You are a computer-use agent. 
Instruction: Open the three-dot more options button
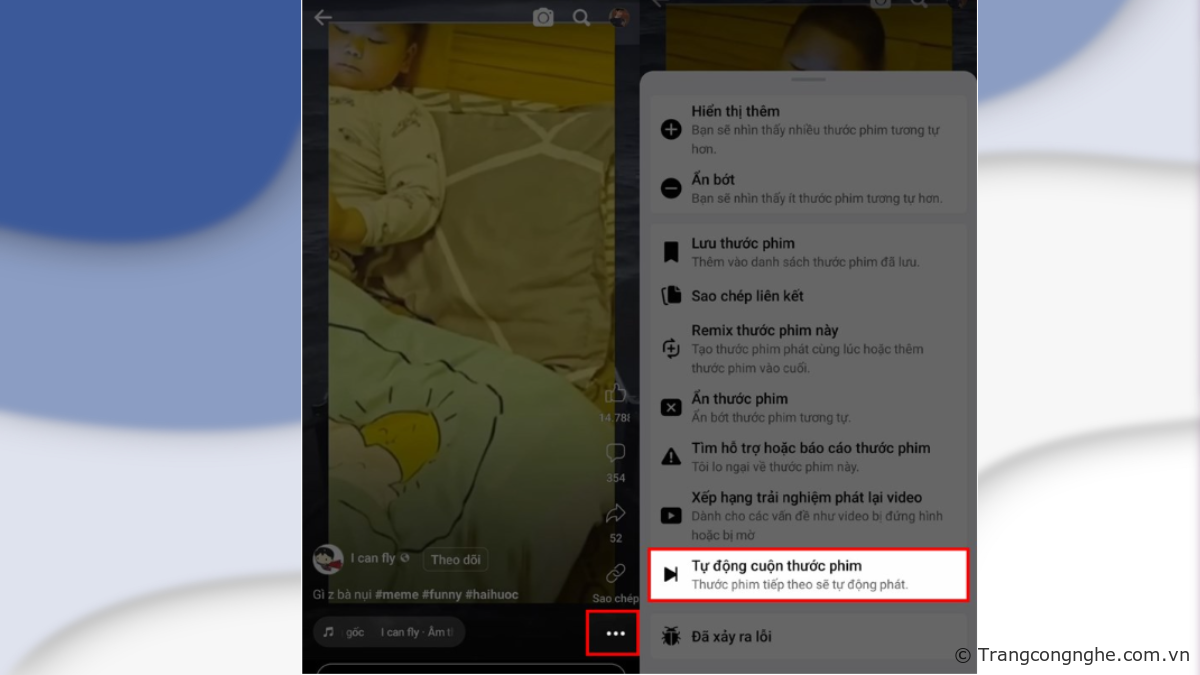tap(615, 633)
